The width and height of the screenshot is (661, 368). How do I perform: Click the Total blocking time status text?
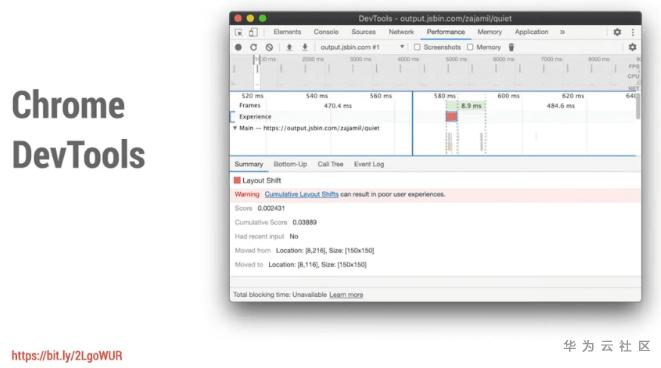point(280,295)
